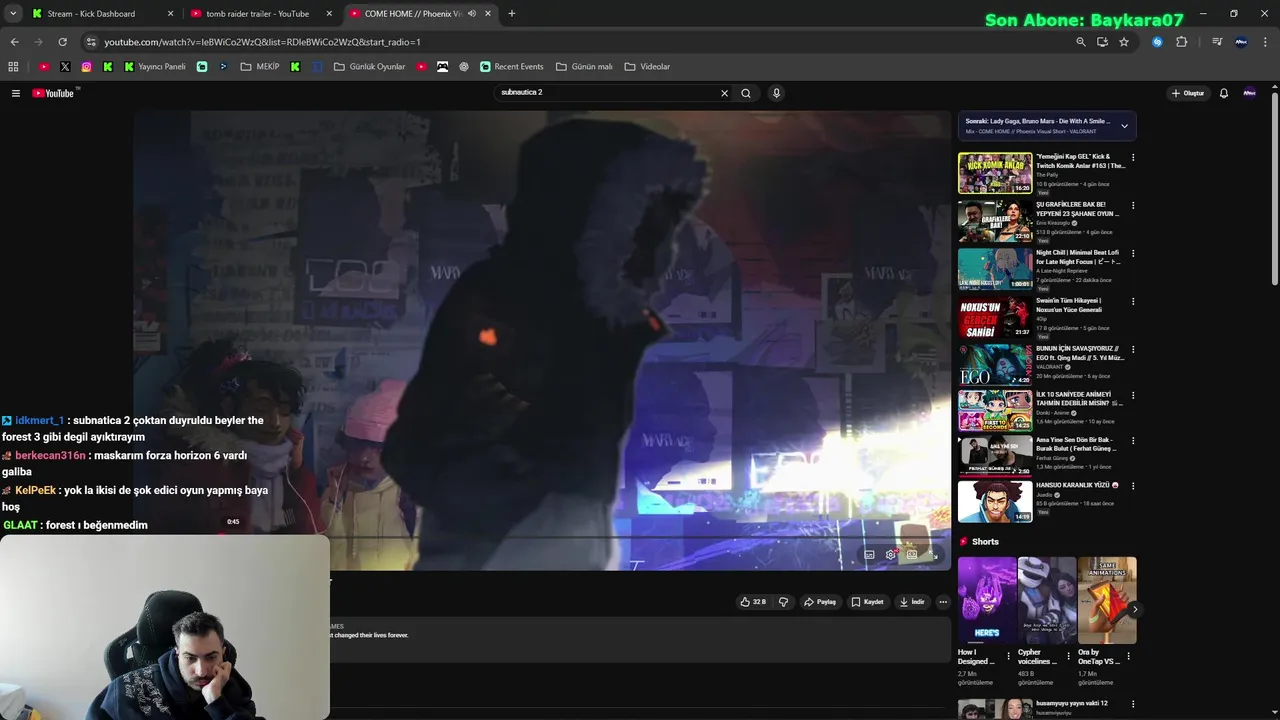Open the 'Cypher voicelines' short thumbnail
Image resolution: width=1280 pixels, height=720 pixels.
1047,600
